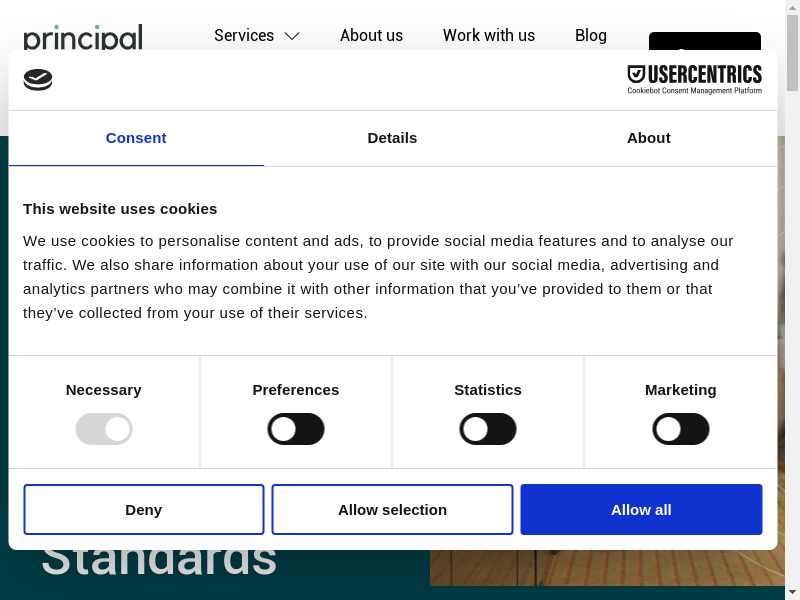800x600 pixels.
Task: Click the Allow selection button
Action: (392, 510)
